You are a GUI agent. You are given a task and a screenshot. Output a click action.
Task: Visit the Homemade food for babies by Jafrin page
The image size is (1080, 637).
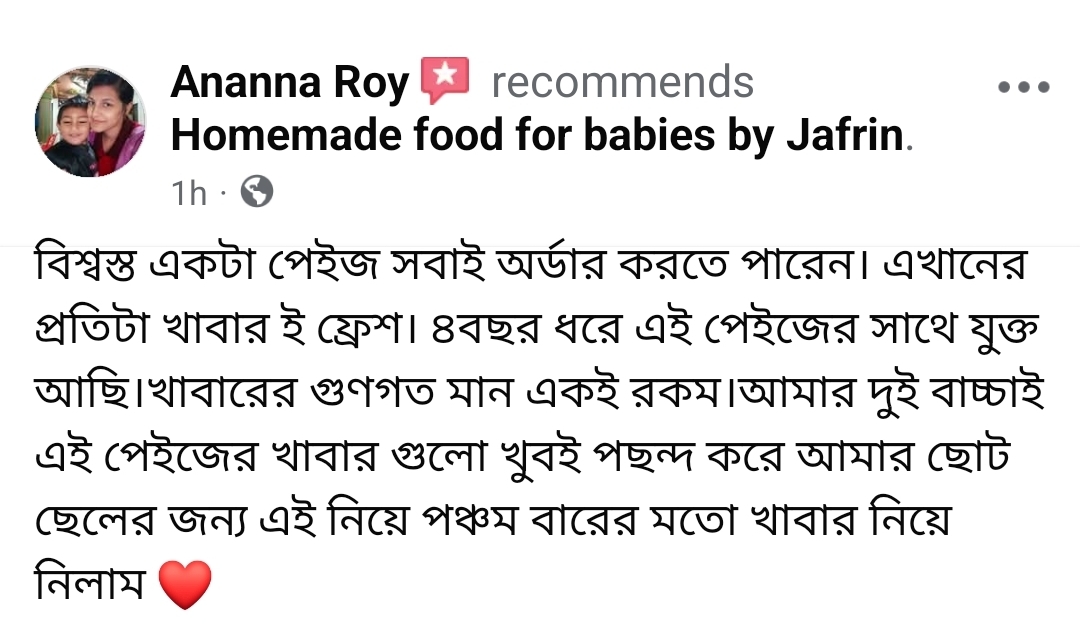538,136
